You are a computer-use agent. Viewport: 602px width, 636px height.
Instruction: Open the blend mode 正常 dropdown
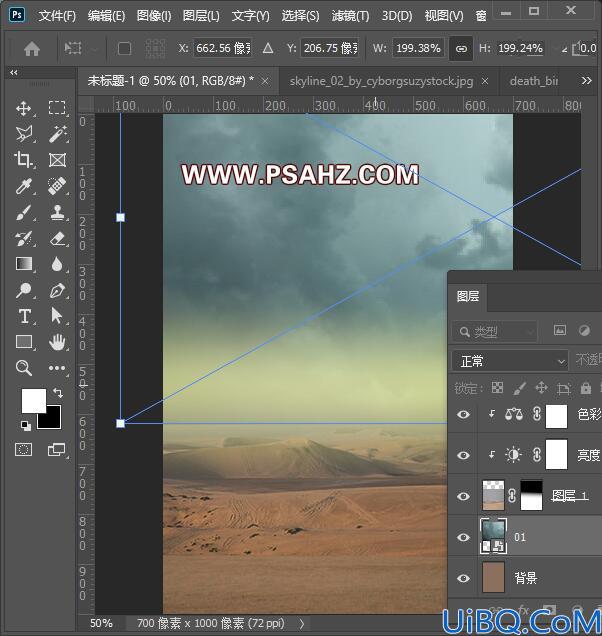[x=510, y=361]
